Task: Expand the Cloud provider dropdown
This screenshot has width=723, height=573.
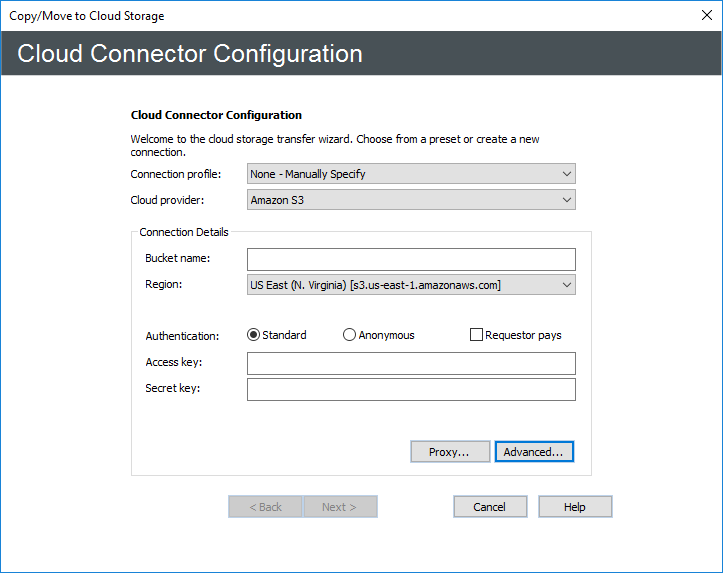Action: coord(411,200)
